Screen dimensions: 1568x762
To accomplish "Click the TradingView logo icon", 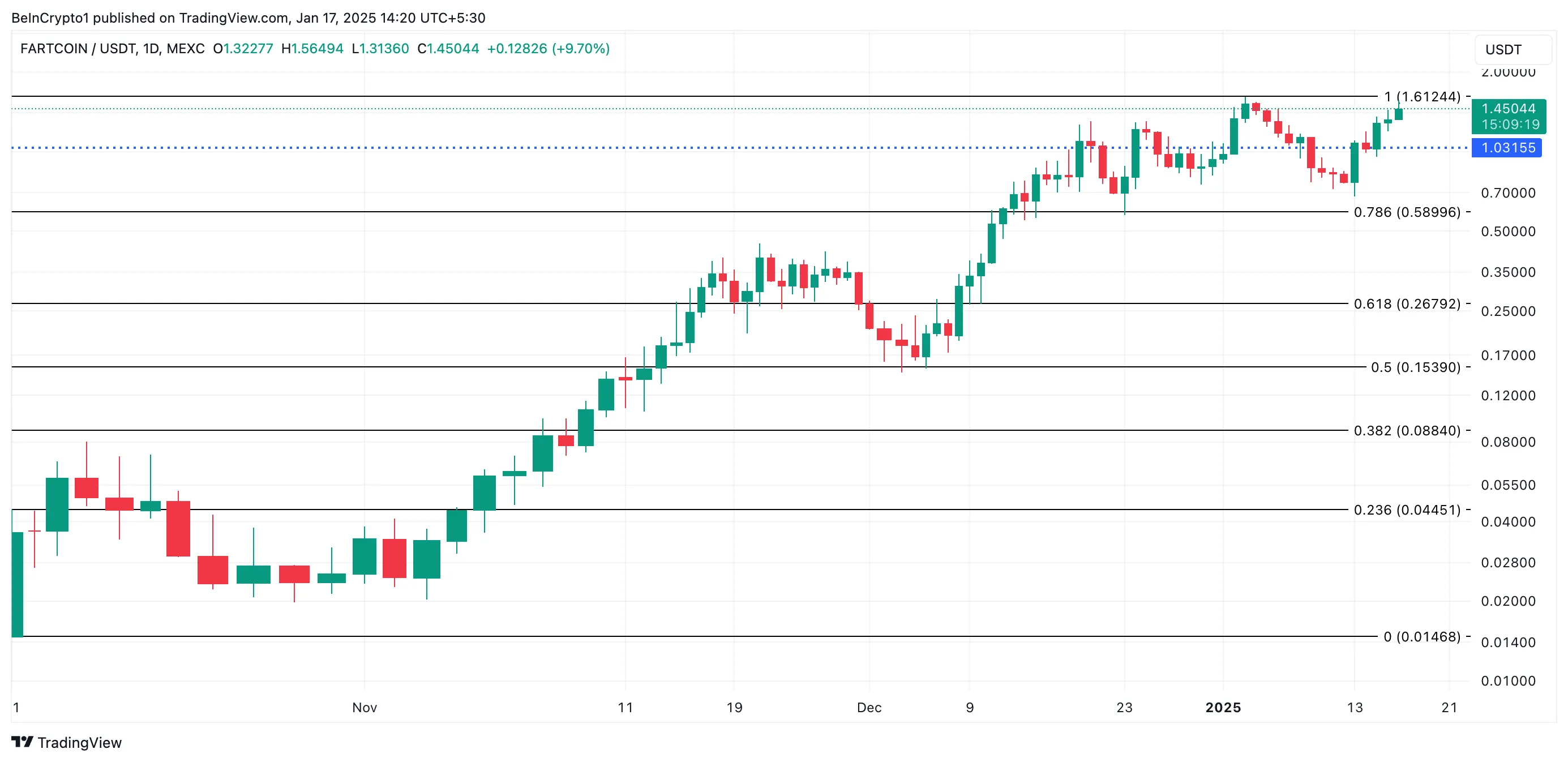I will tap(22, 742).
